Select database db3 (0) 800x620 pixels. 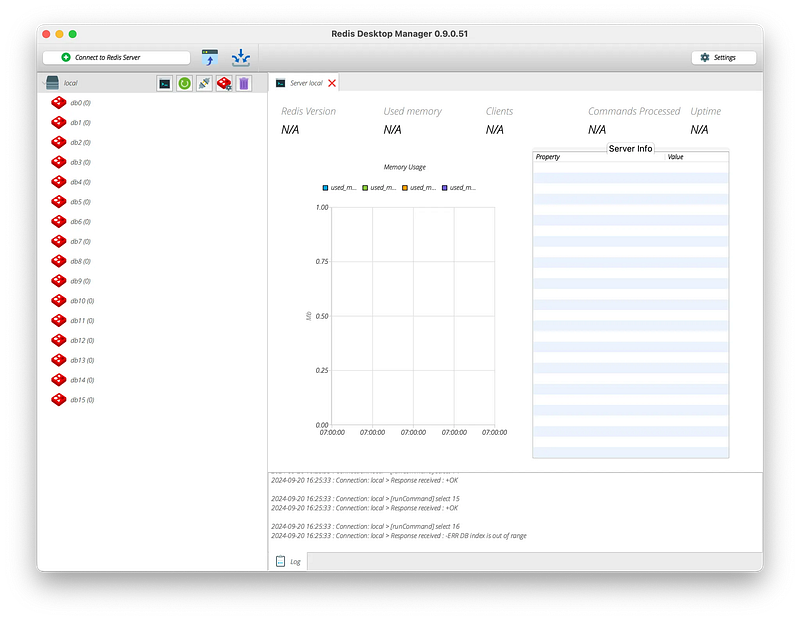(x=81, y=162)
